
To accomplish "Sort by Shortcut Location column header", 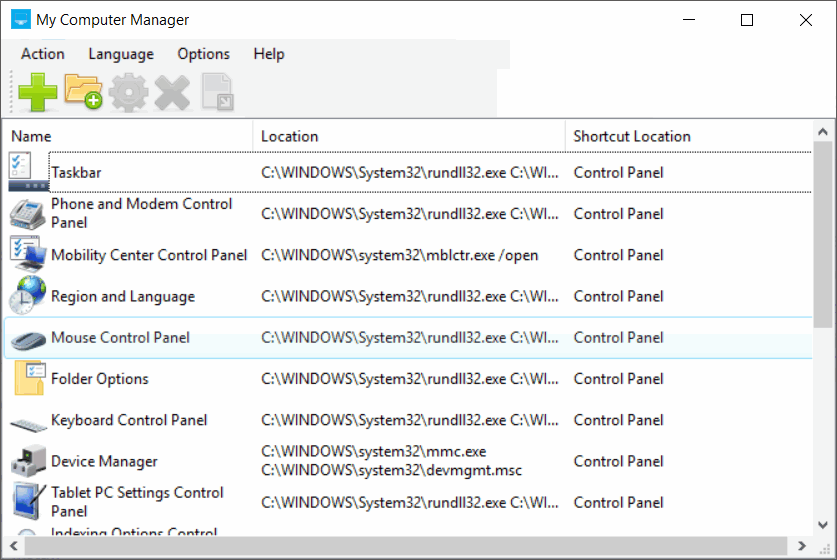I will click(688, 136).
